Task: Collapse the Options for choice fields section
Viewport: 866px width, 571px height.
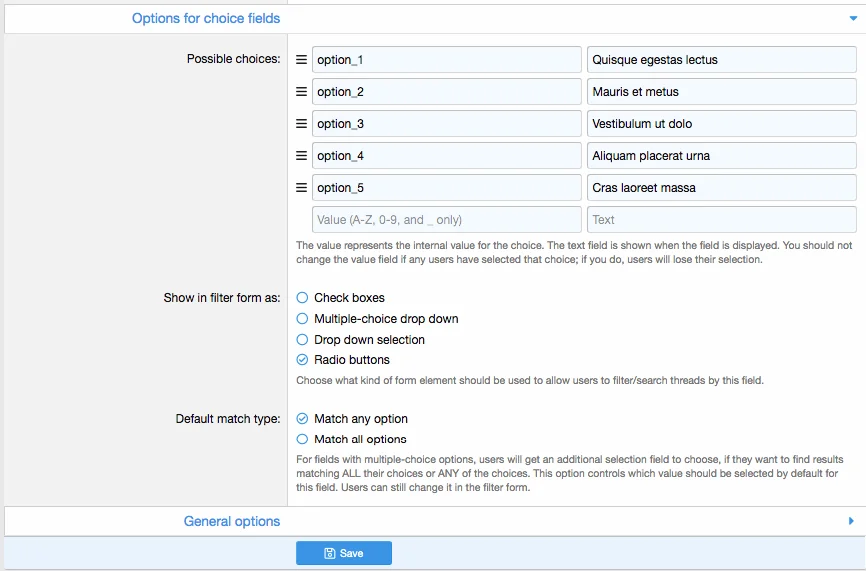Action: 206,18
